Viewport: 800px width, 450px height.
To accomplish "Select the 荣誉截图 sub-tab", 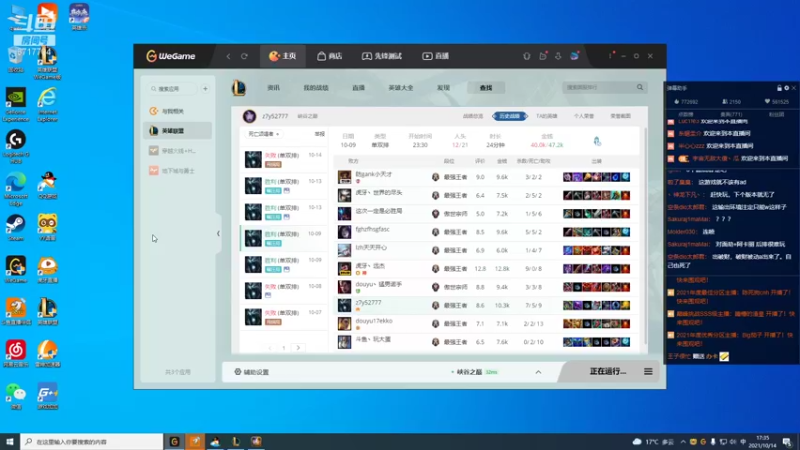I will tap(620, 116).
